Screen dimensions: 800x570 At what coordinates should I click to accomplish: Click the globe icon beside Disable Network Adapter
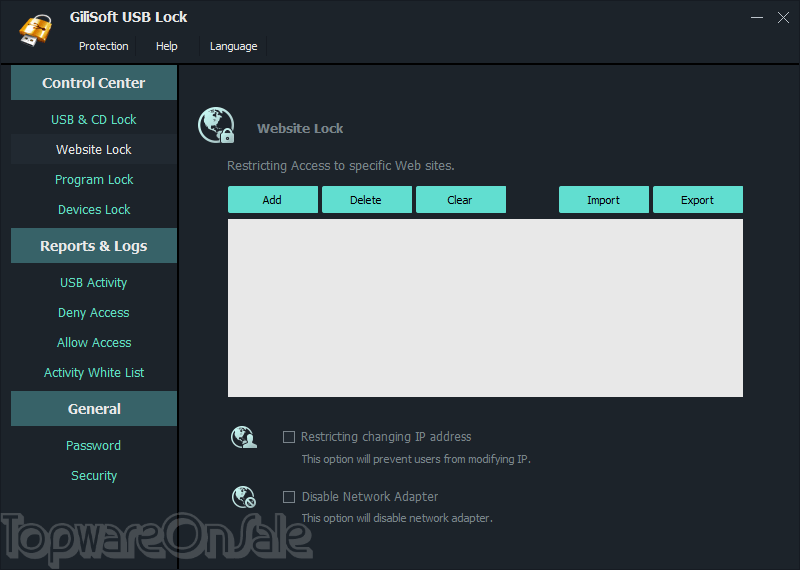(x=244, y=497)
